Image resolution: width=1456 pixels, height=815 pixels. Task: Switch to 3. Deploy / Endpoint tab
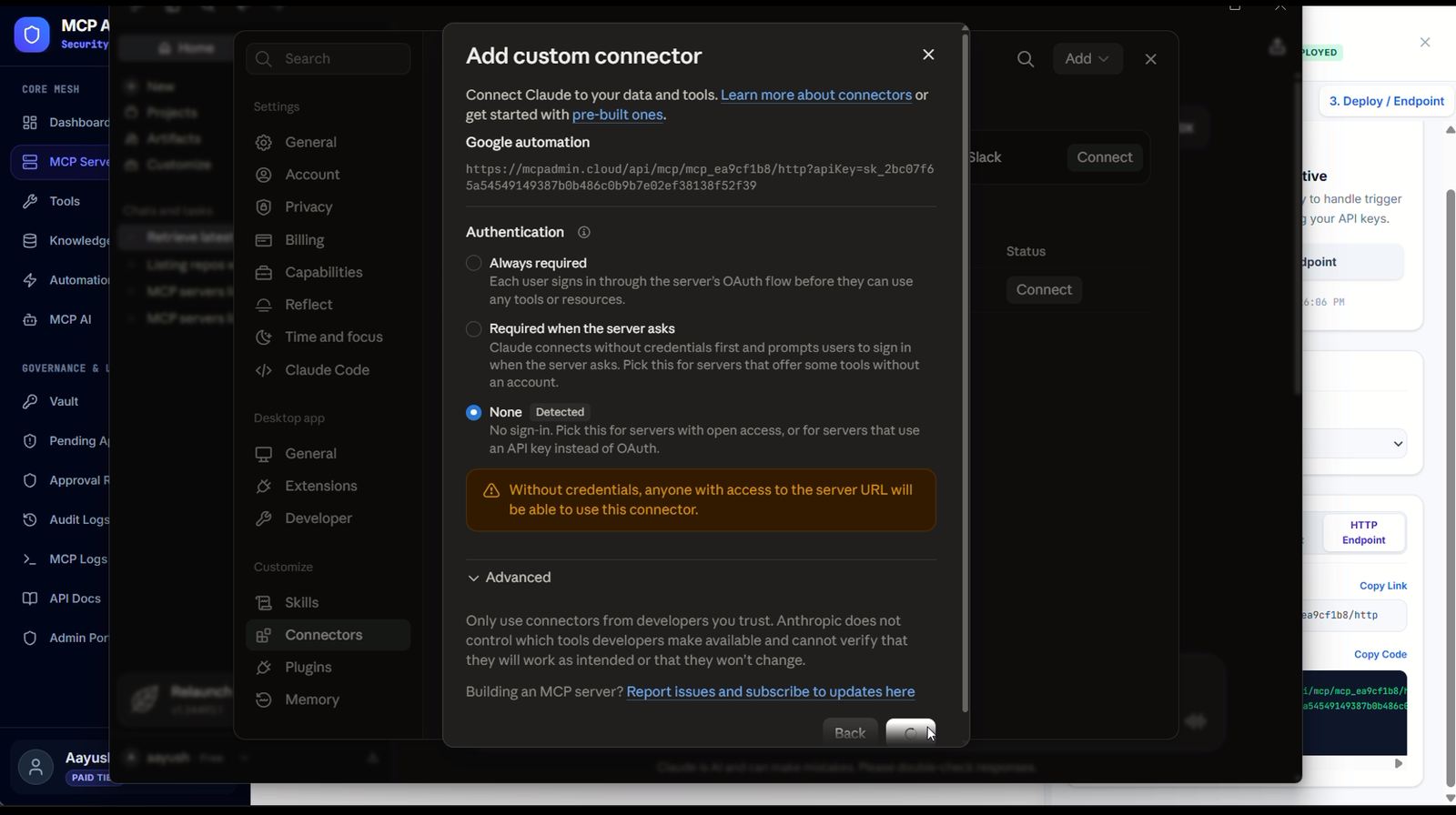coord(1387,101)
